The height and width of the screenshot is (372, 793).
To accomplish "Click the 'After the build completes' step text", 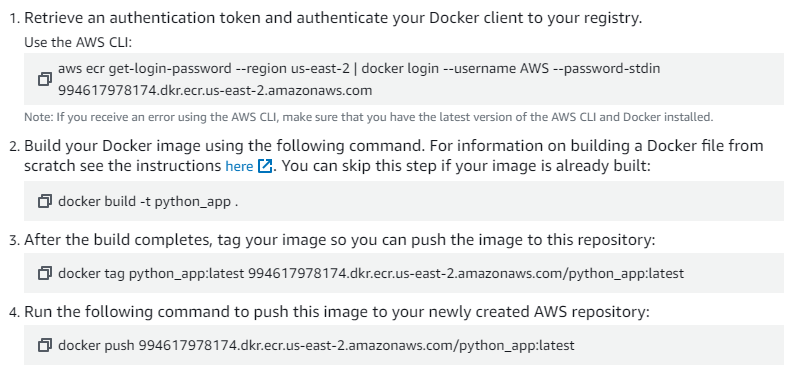I will [339, 240].
